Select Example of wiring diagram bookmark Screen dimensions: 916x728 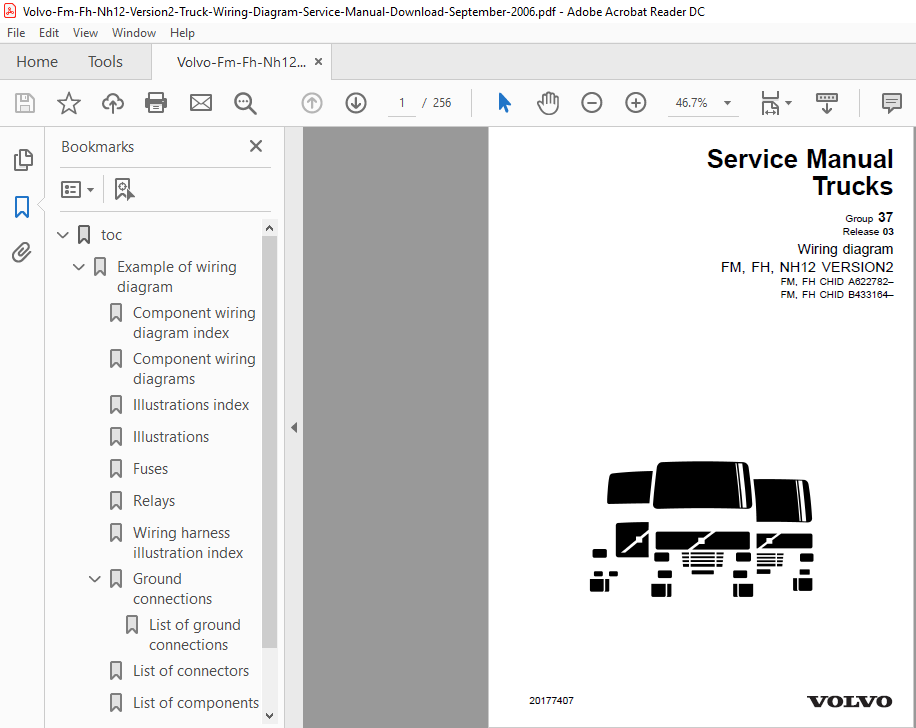click(x=176, y=277)
